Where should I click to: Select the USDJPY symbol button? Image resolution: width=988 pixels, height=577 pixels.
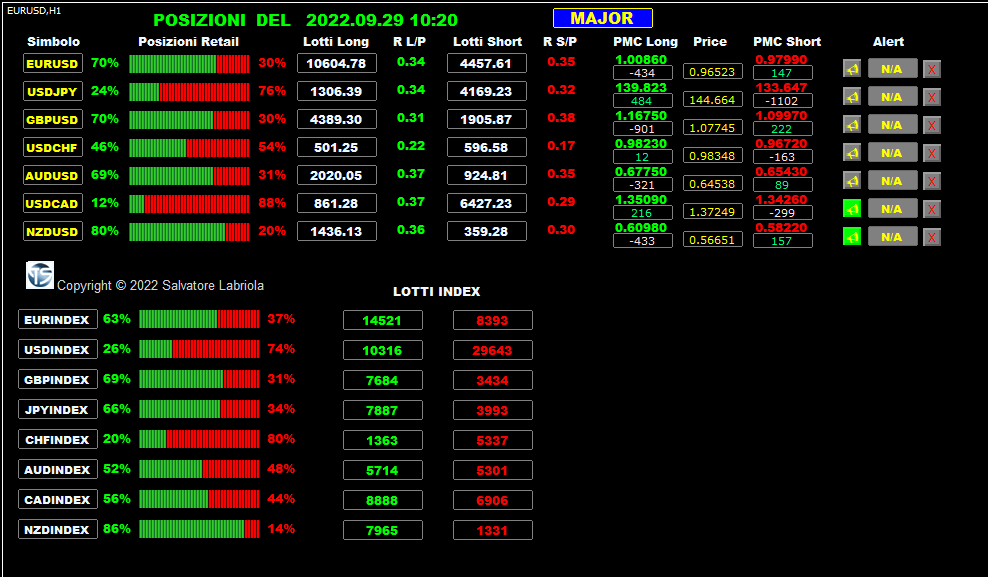tap(52, 91)
